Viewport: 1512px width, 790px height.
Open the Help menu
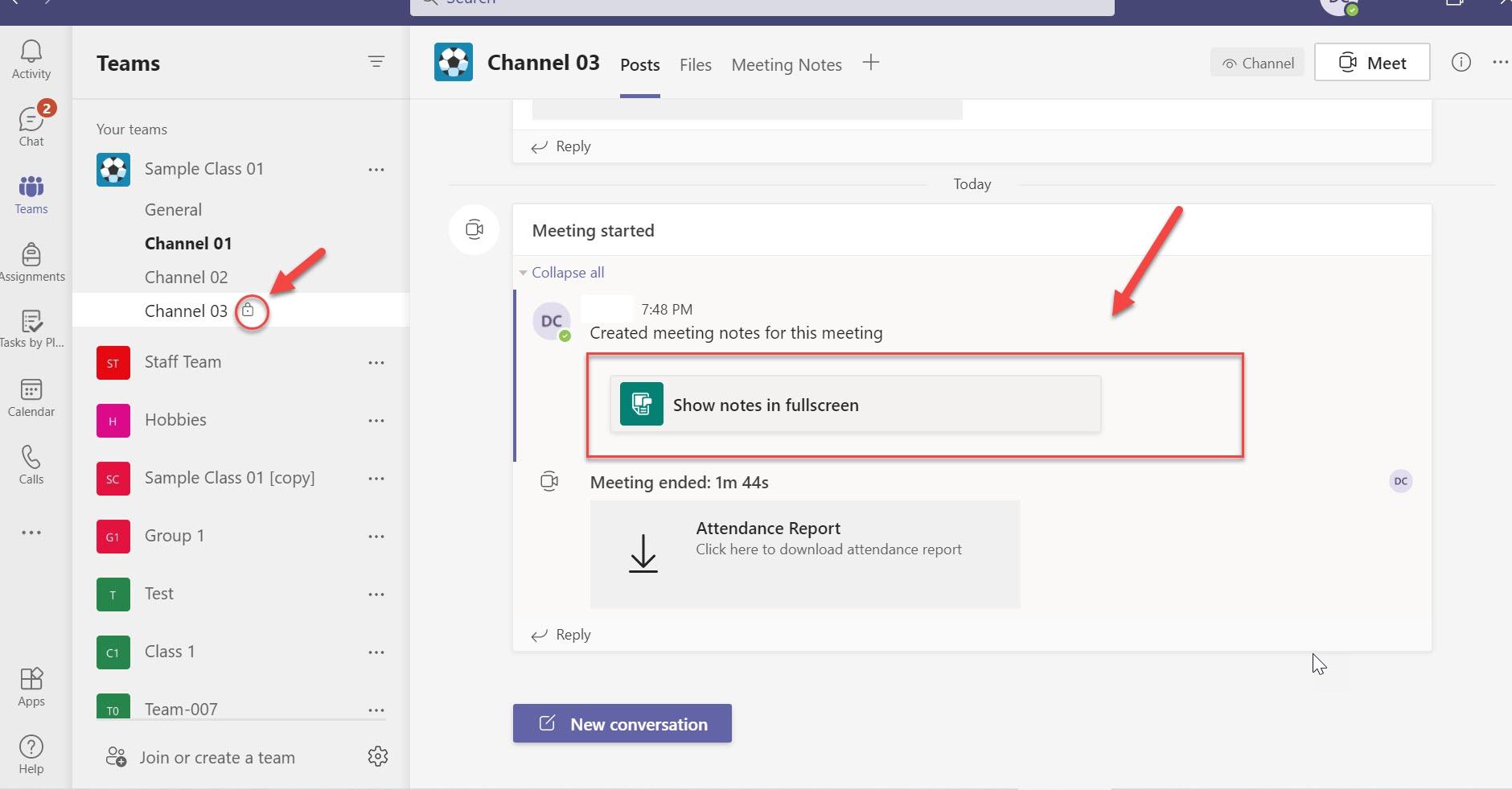click(x=31, y=755)
